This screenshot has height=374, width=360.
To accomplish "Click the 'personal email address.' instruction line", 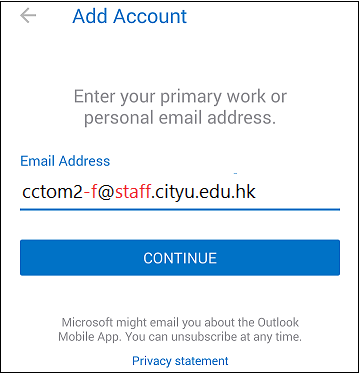I will point(180,118).
